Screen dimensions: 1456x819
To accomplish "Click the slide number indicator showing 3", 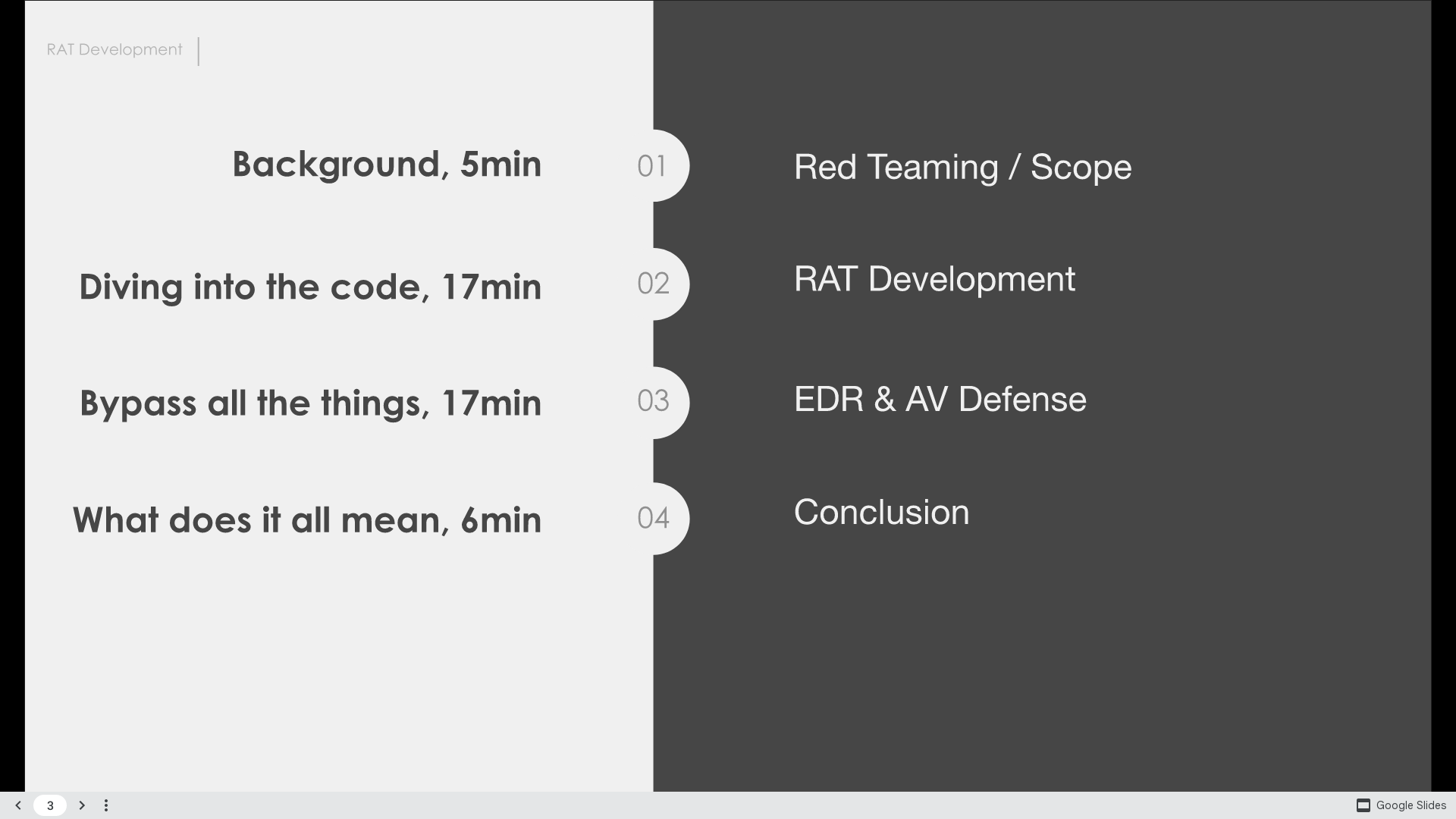I will pos(50,805).
